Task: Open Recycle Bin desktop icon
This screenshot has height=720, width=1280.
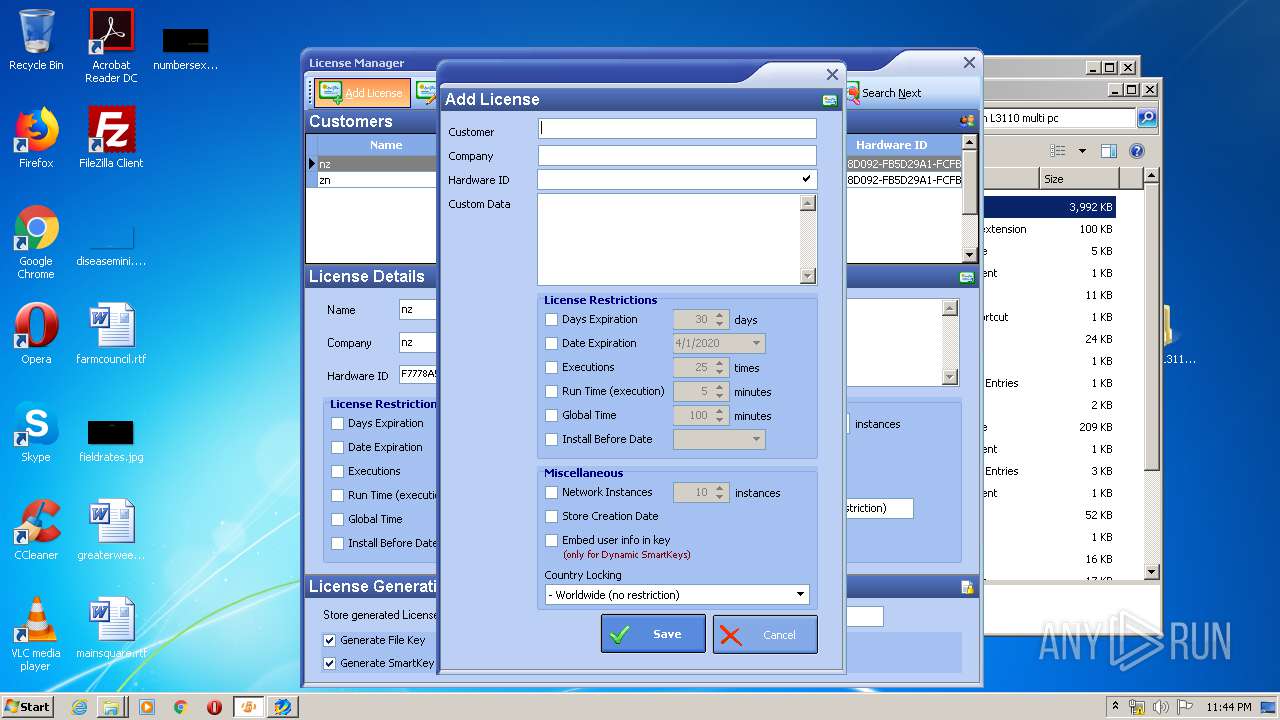Action: 36,40
